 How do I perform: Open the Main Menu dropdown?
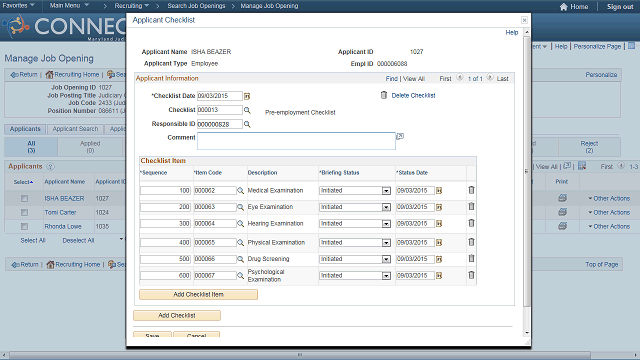tap(69, 5)
